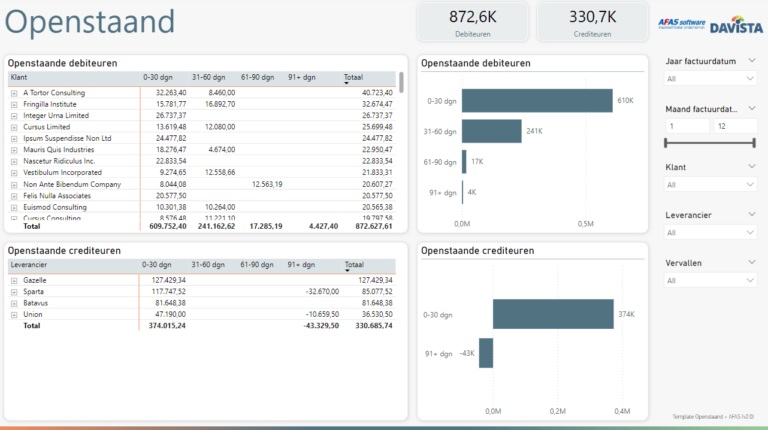Viewport: 768px width, 430px height.
Task: Select the 0-30 dgn debiteuren bar
Action: tap(537, 100)
